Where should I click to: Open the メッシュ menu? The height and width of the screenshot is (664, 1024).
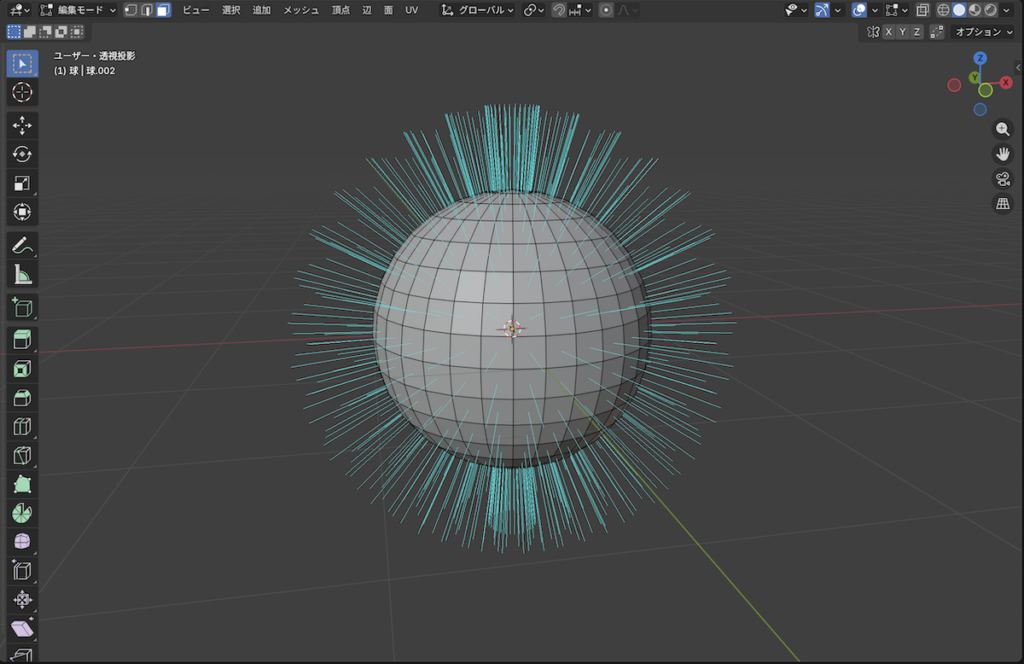coord(301,10)
